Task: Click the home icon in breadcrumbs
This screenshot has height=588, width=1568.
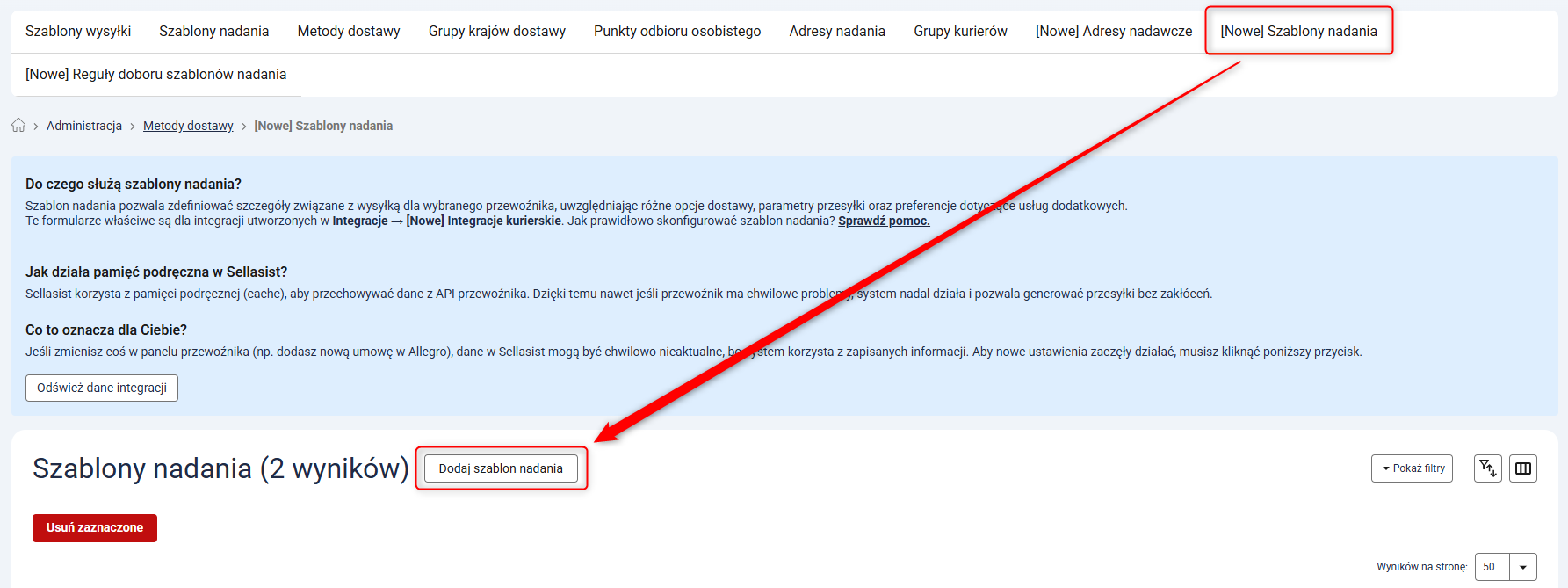Action: [18, 126]
